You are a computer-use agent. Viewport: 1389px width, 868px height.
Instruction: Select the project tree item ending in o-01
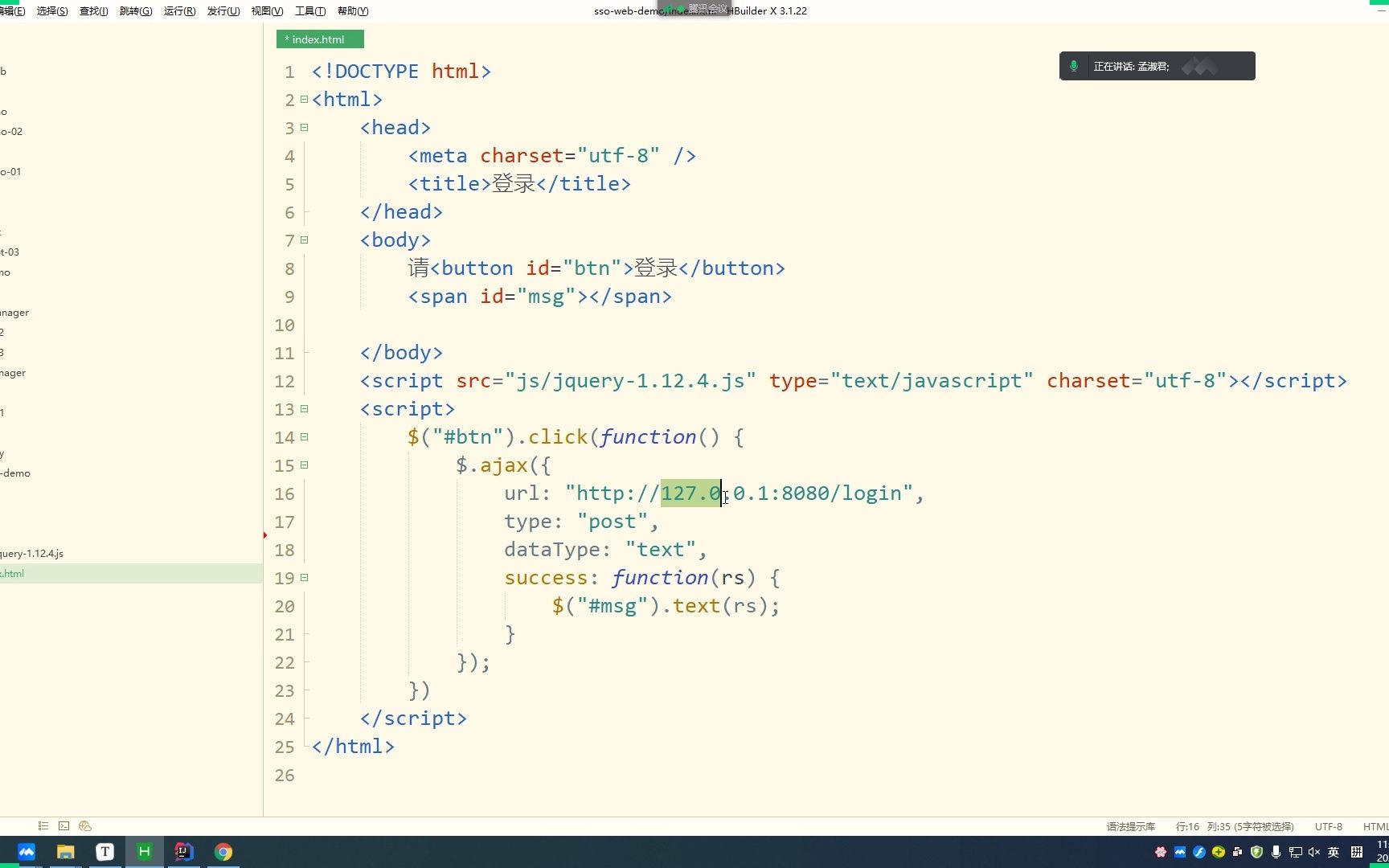coord(10,172)
